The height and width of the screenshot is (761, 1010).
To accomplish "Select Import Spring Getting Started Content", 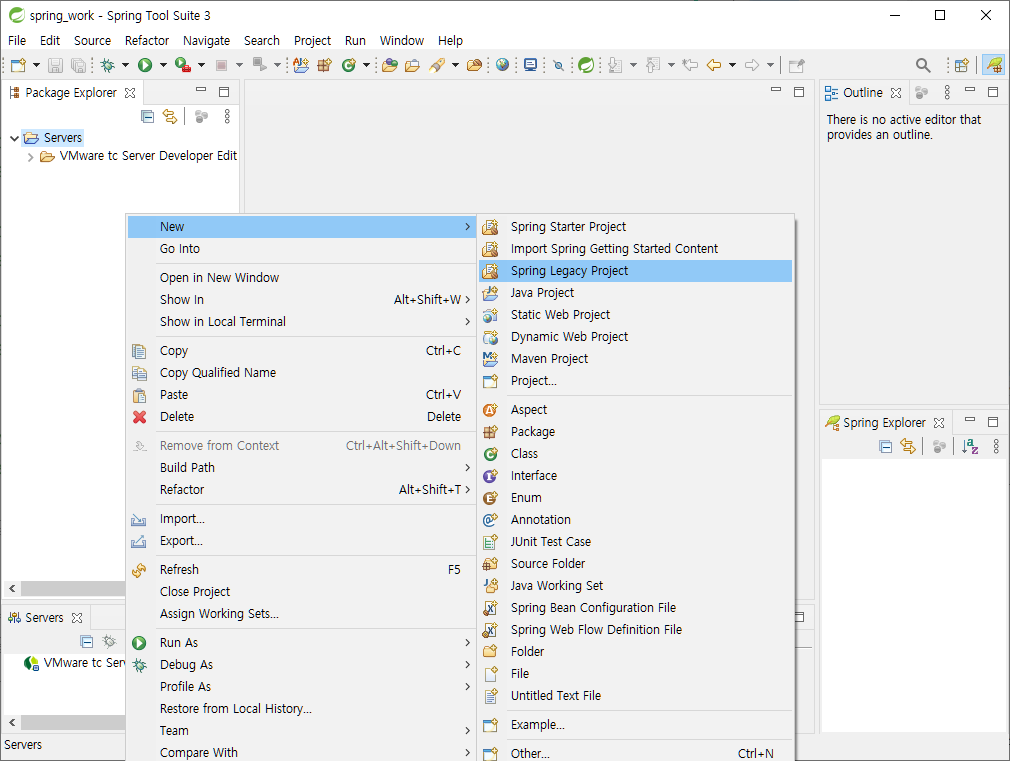I will coord(635,249).
